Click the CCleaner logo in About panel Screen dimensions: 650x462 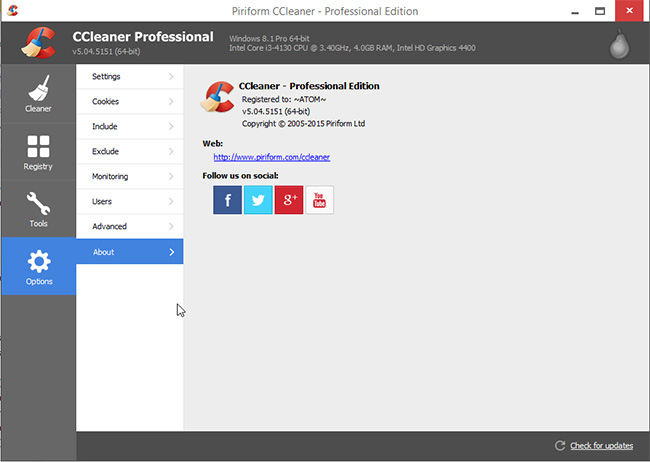218,97
